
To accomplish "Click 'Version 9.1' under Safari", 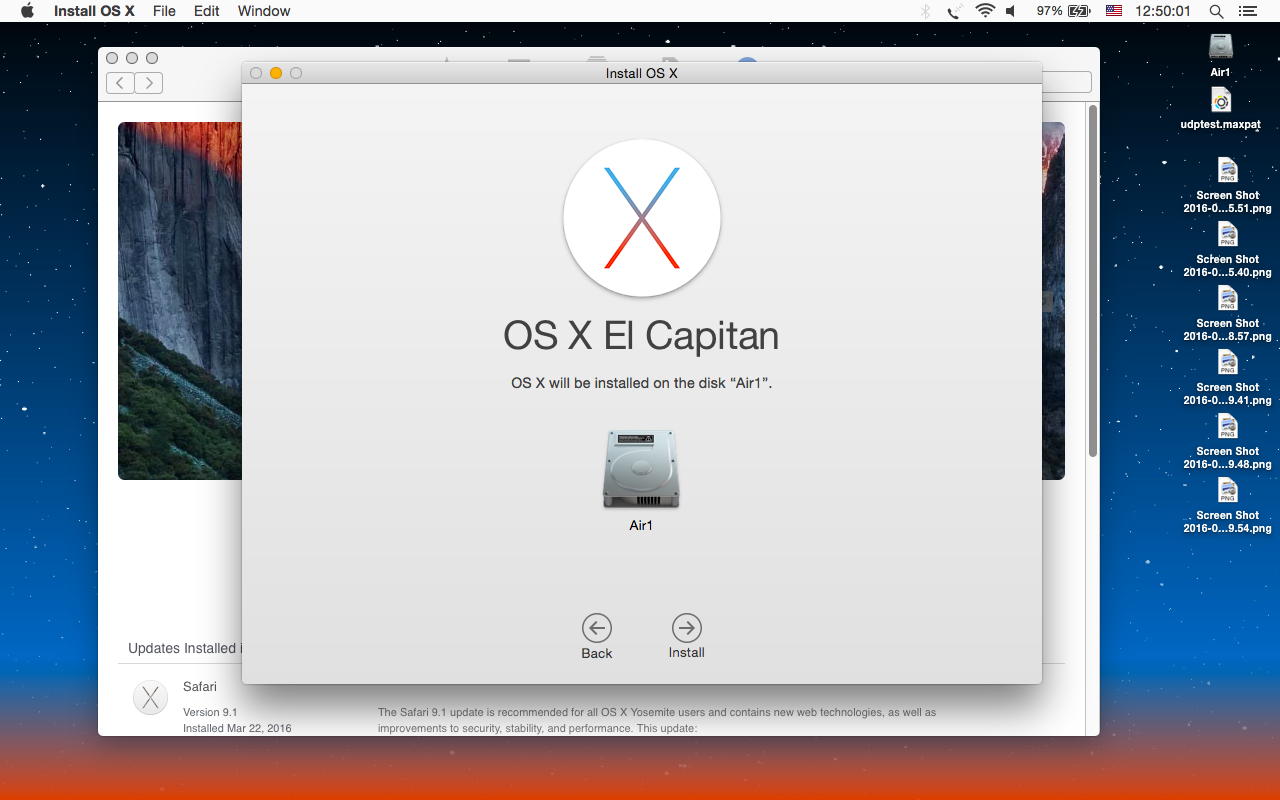I will (210, 712).
